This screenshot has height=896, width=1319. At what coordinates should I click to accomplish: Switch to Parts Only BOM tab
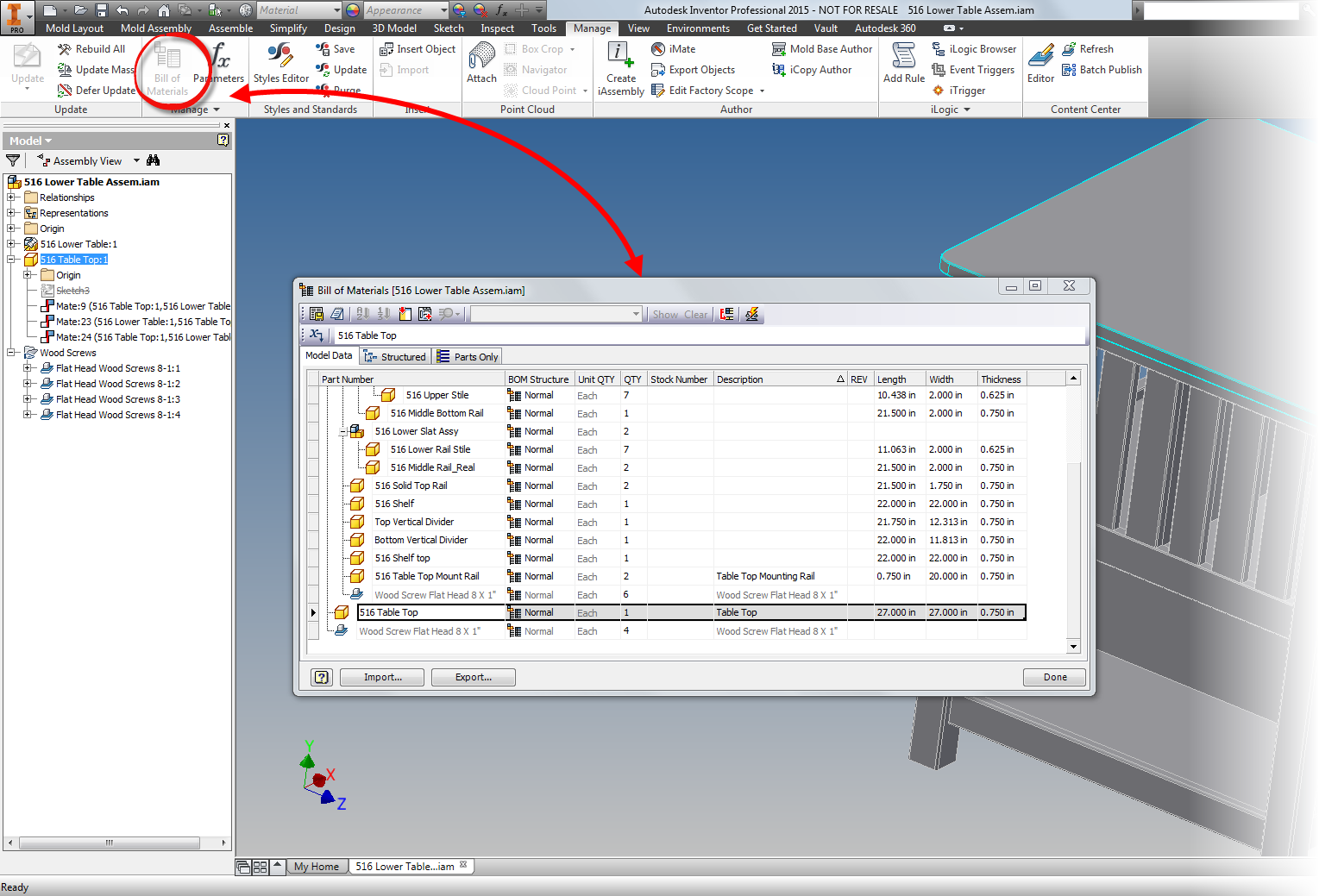point(467,357)
